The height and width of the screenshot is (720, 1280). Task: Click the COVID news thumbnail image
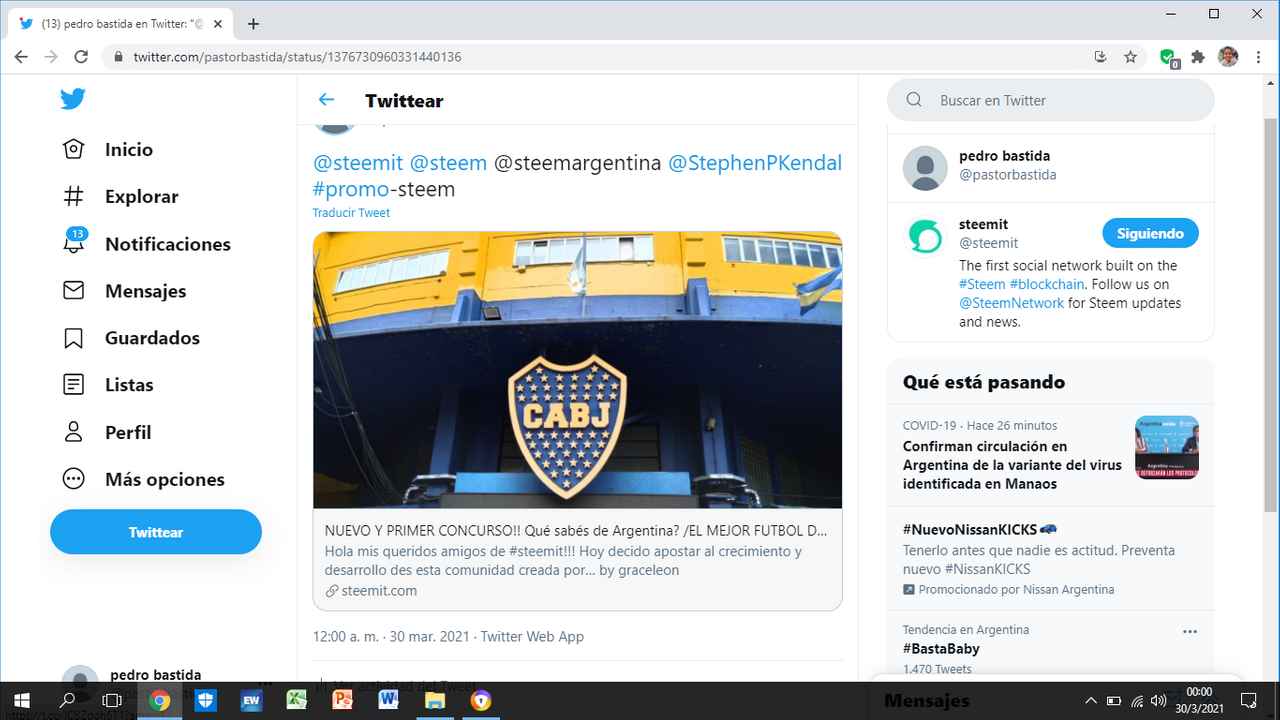(x=1166, y=447)
